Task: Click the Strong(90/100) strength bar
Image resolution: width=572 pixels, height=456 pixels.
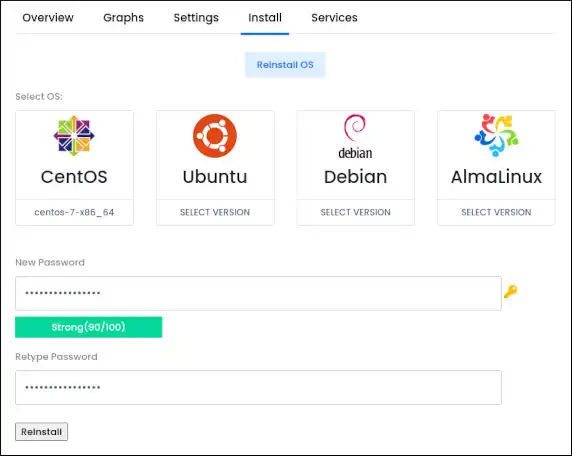Action: tap(89, 327)
